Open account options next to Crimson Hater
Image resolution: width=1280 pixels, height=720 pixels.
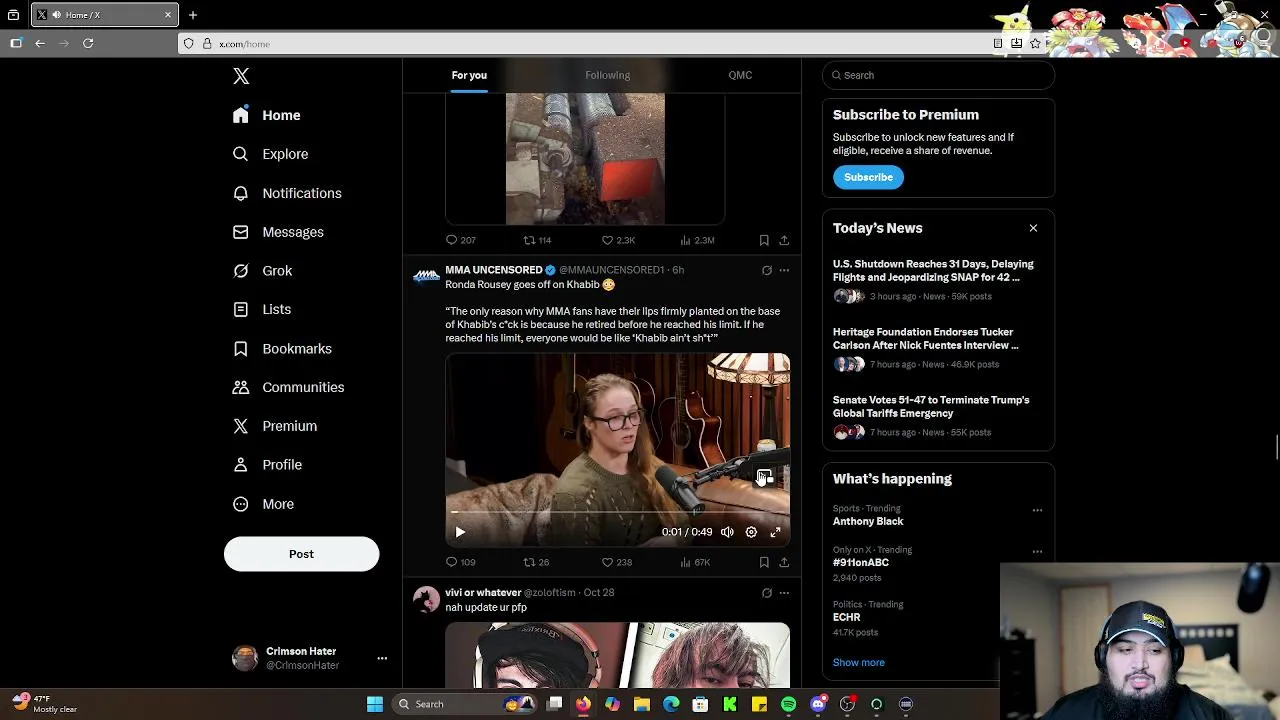[x=382, y=658]
